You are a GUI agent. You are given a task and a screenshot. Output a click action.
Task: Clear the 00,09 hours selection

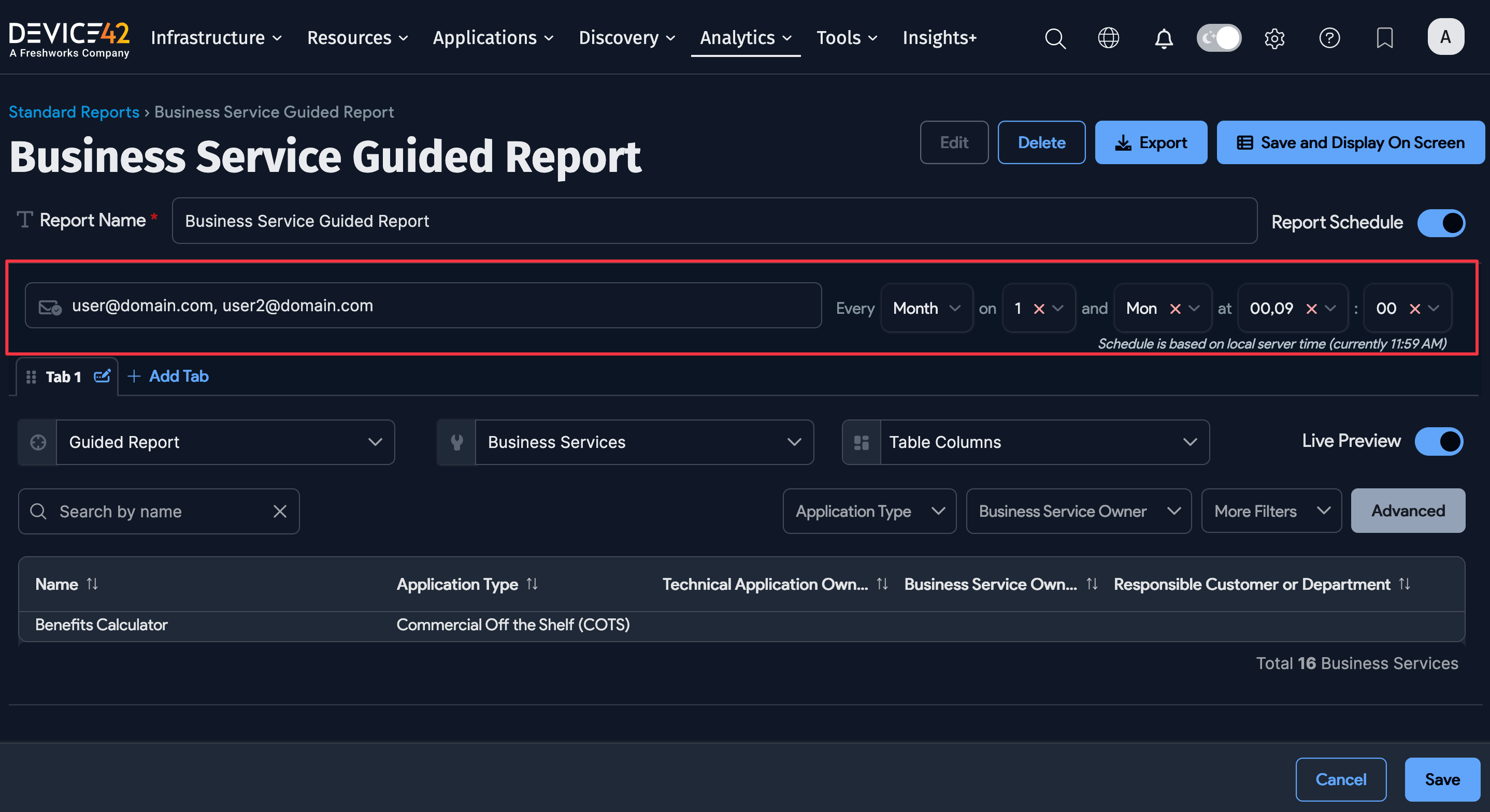pyautogui.click(x=1311, y=309)
